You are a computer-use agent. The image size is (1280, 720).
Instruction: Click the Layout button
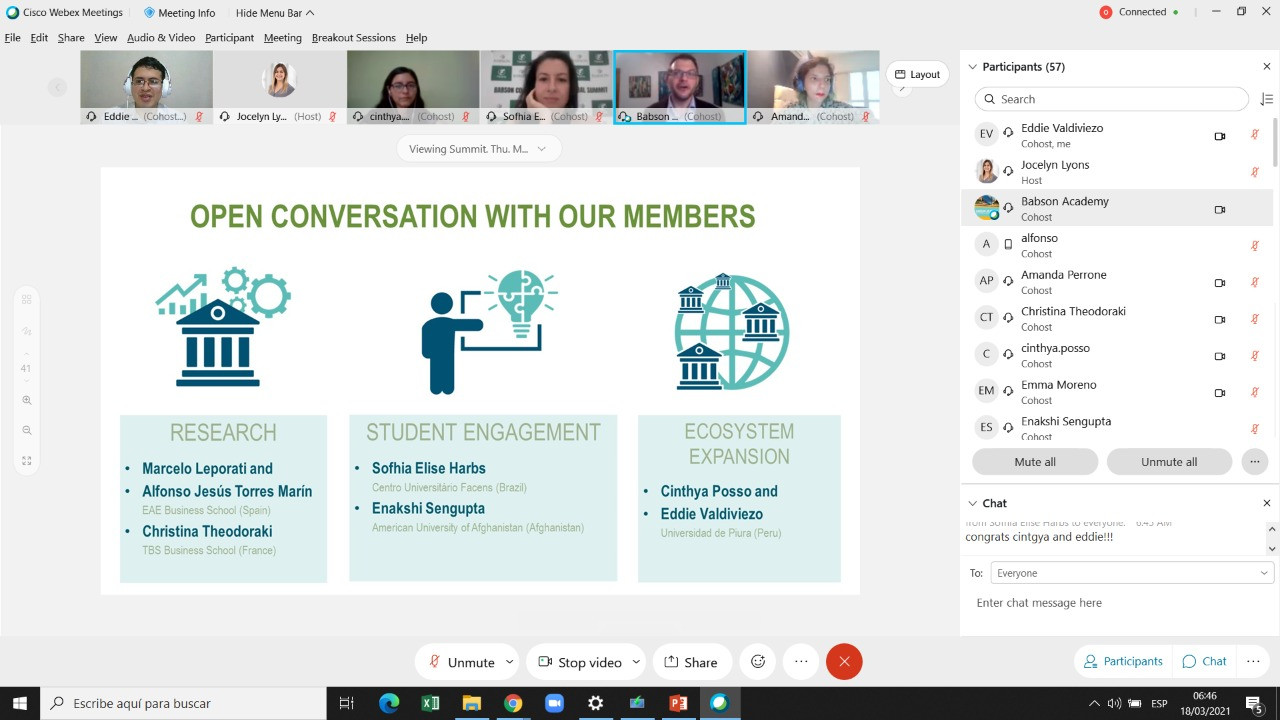[917, 74]
